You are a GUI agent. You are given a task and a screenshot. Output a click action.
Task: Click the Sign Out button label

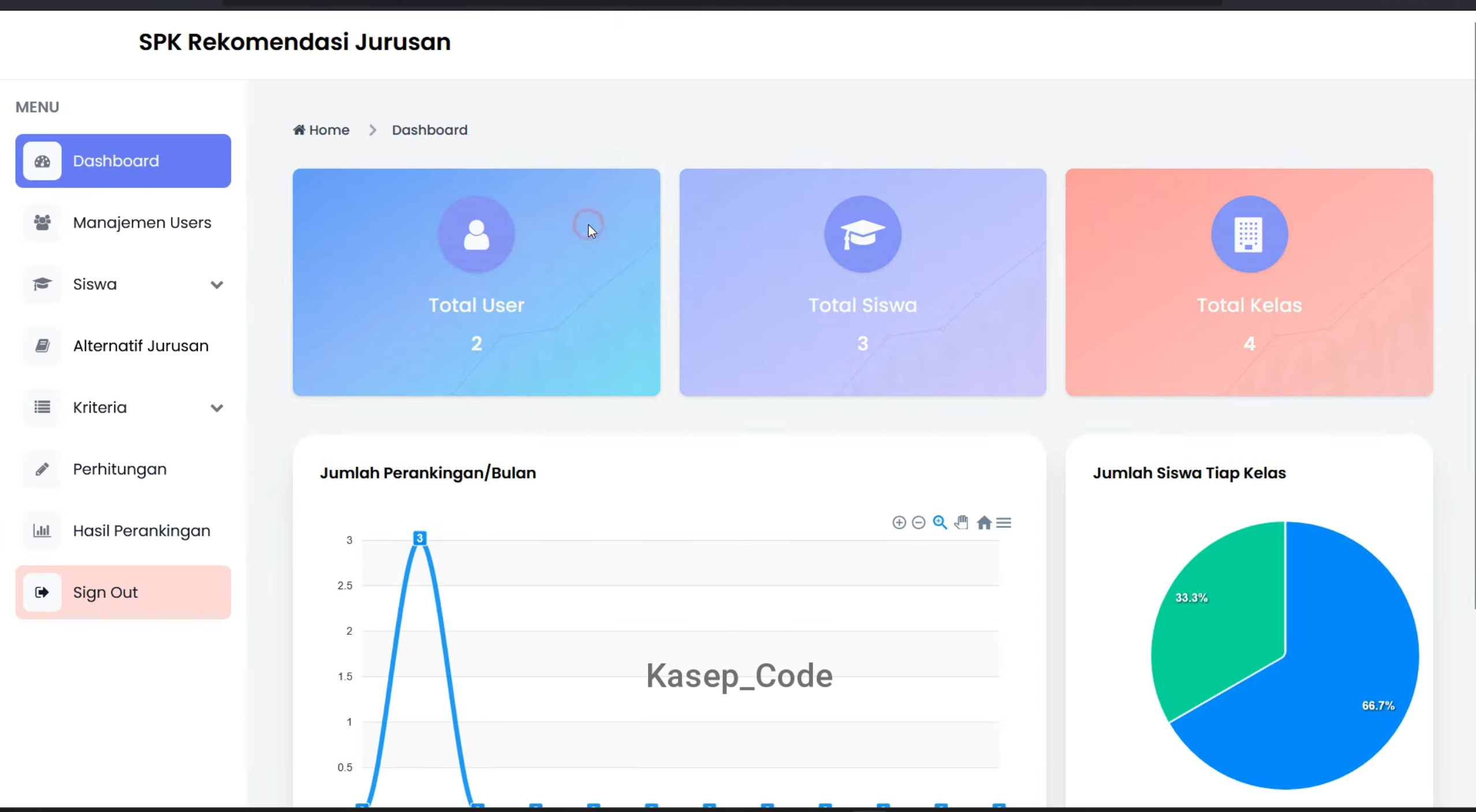(105, 593)
